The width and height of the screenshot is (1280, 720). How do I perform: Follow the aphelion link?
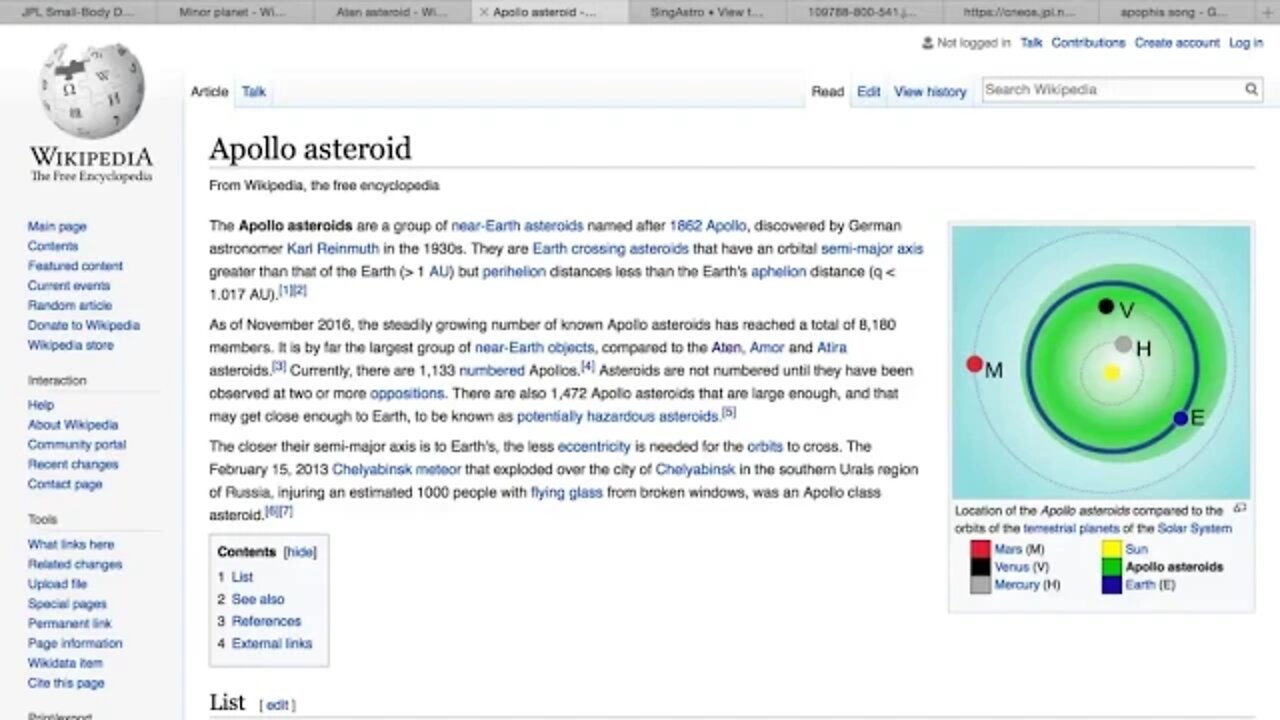[x=779, y=272]
